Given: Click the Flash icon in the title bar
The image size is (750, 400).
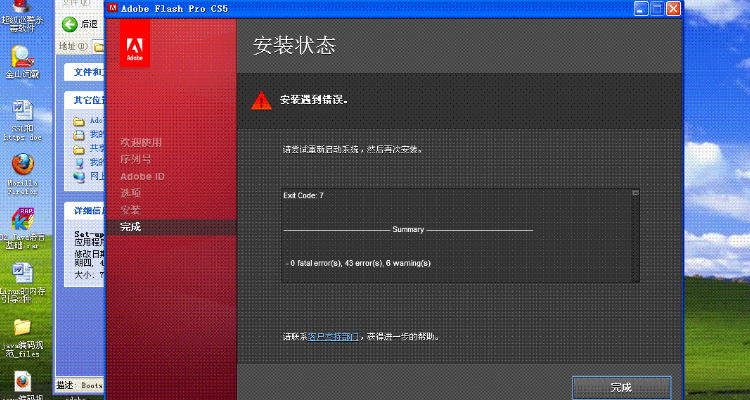Looking at the screenshot, I should click(x=112, y=8).
